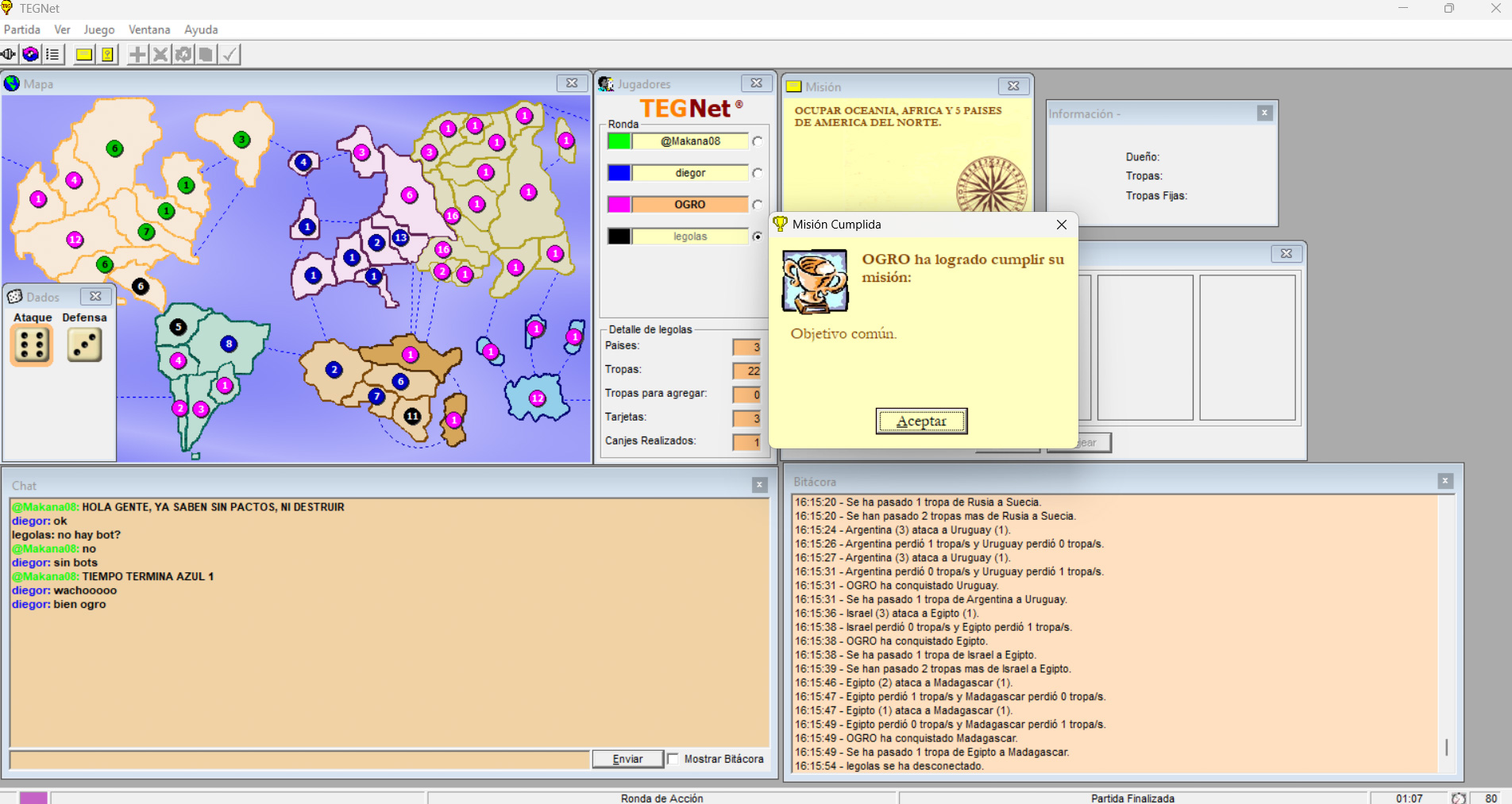Close the Dados panel
Image resolution: width=1512 pixels, height=804 pixels.
pyautogui.click(x=95, y=296)
